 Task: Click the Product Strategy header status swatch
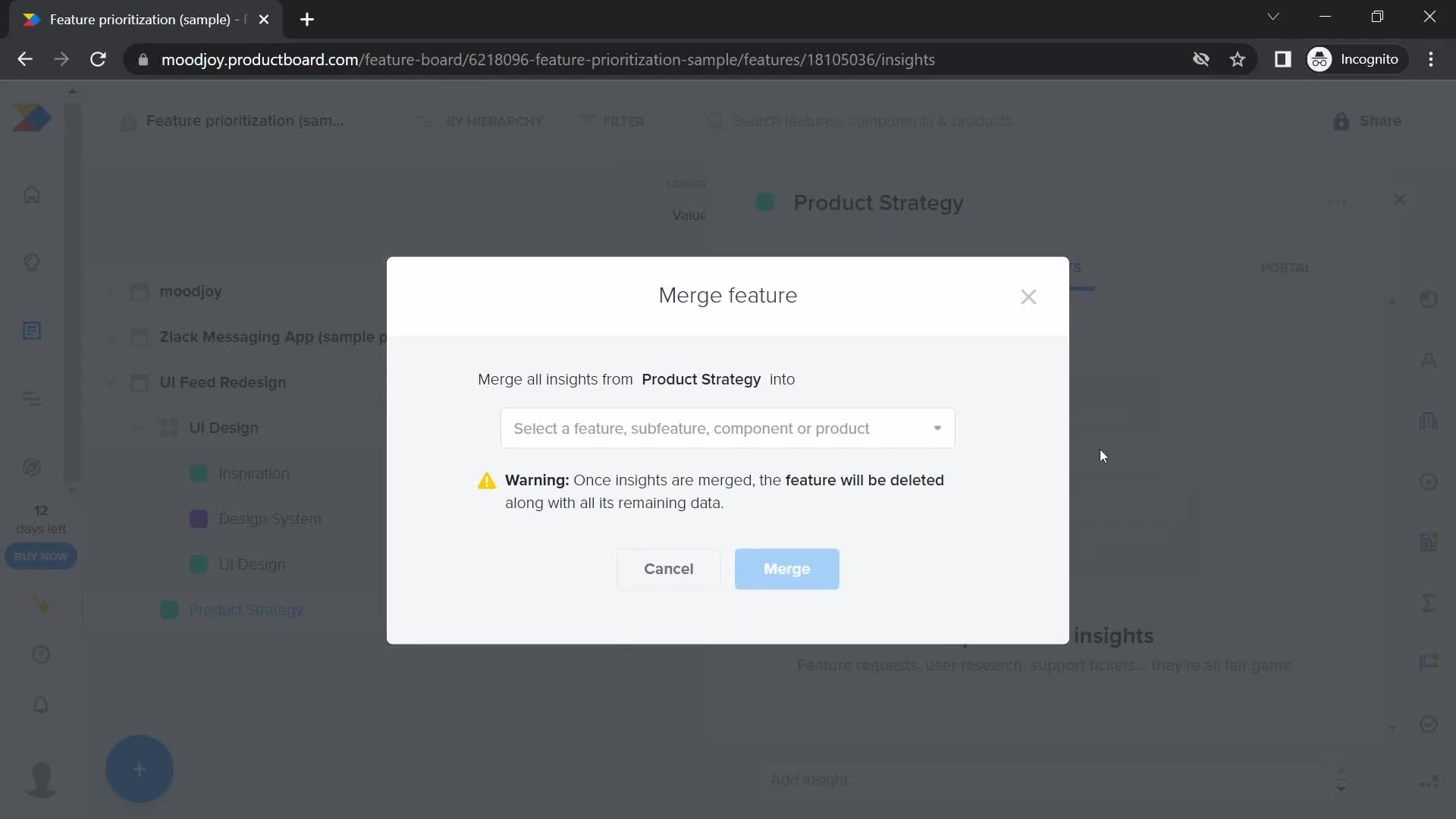click(x=765, y=202)
